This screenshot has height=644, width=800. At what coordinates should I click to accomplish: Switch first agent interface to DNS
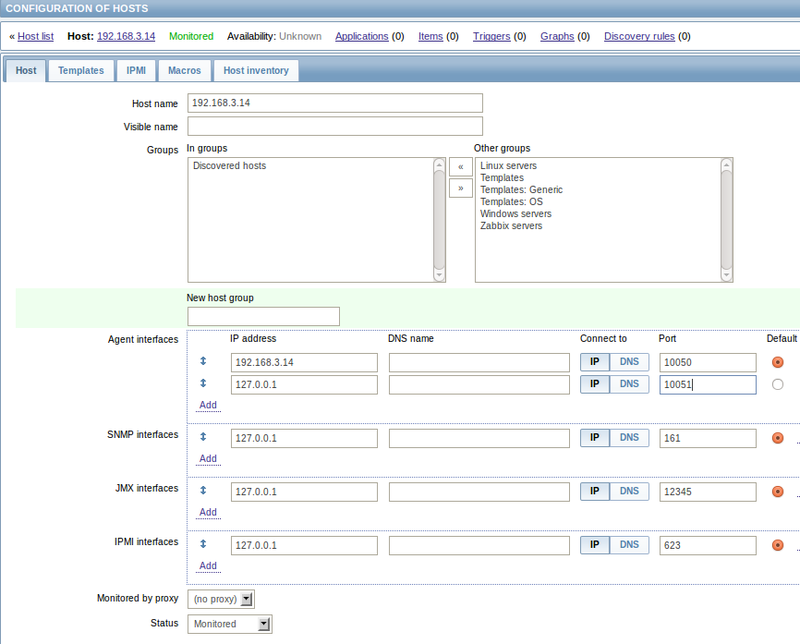630,362
